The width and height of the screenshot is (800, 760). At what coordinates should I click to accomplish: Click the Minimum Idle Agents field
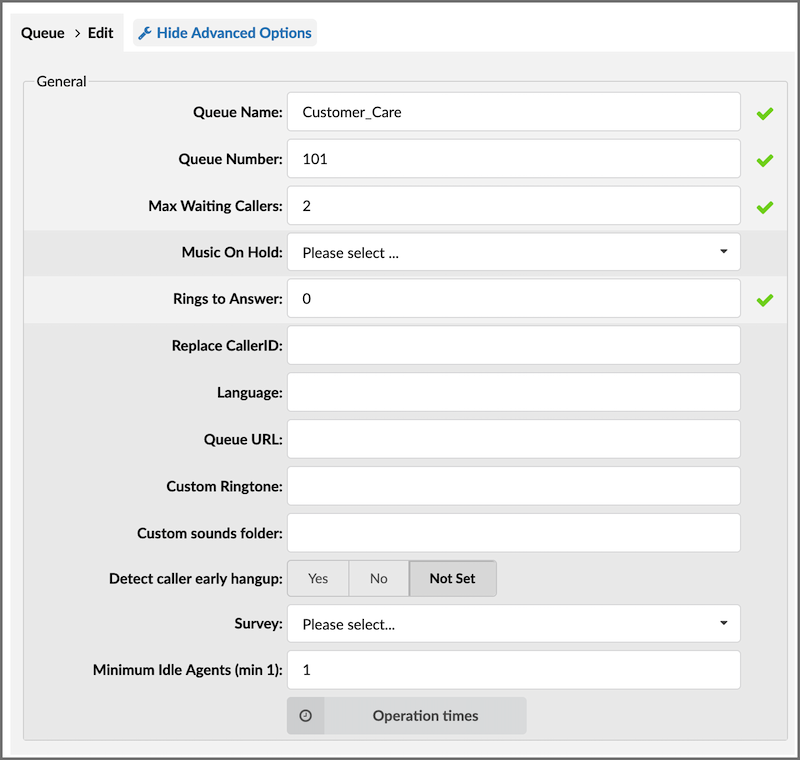[514, 670]
